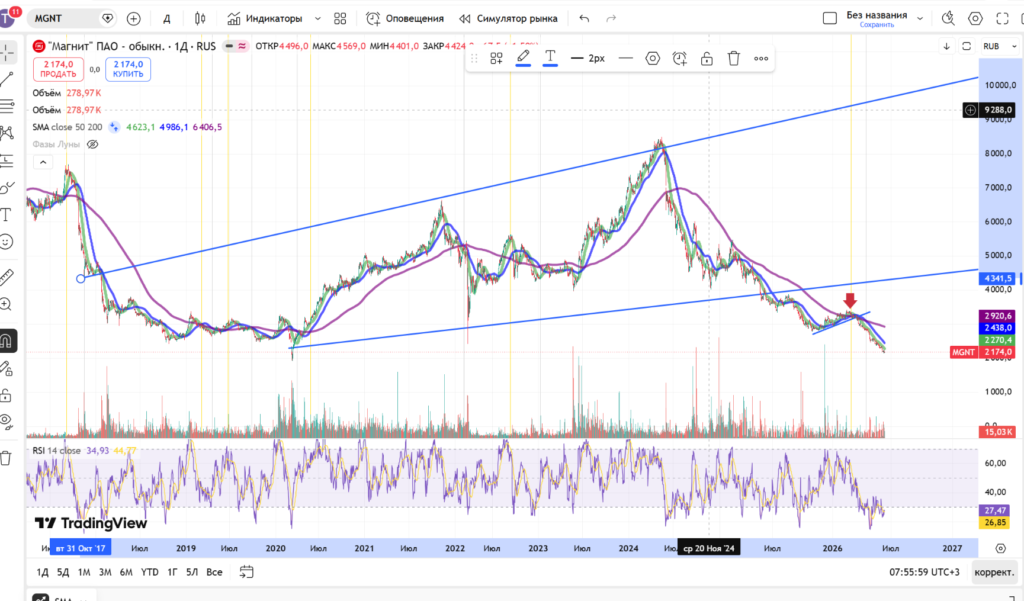Click the price scale mode icon beside RUB
1024x601 pixels.
pyautogui.click(x=967, y=46)
